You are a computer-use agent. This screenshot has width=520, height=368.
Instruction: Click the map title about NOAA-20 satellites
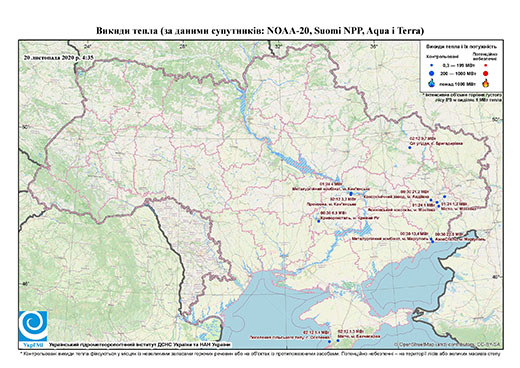point(260,31)
